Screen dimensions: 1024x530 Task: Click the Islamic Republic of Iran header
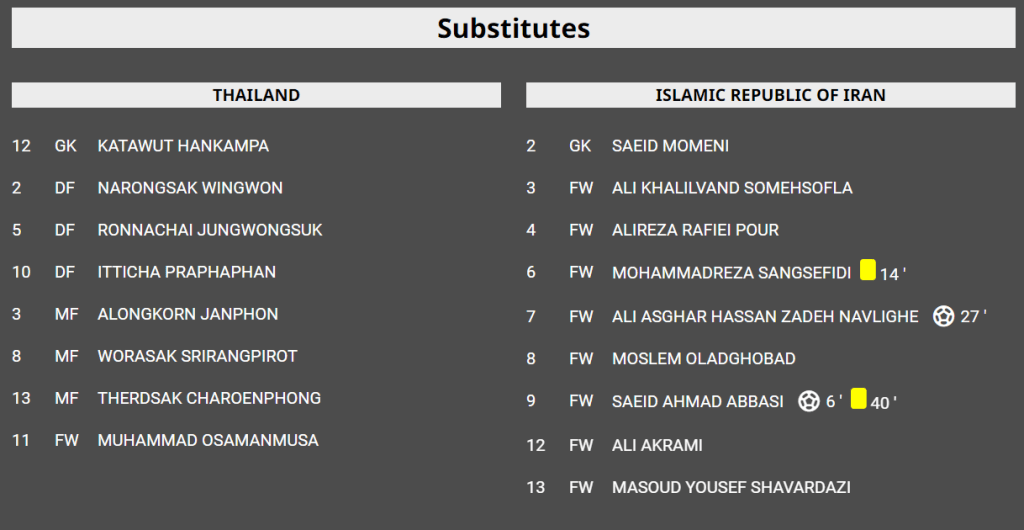[770, 95]
